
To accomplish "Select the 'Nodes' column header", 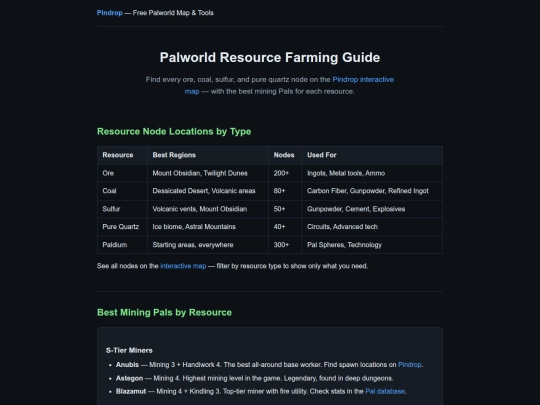I will (x=284, y=155).
